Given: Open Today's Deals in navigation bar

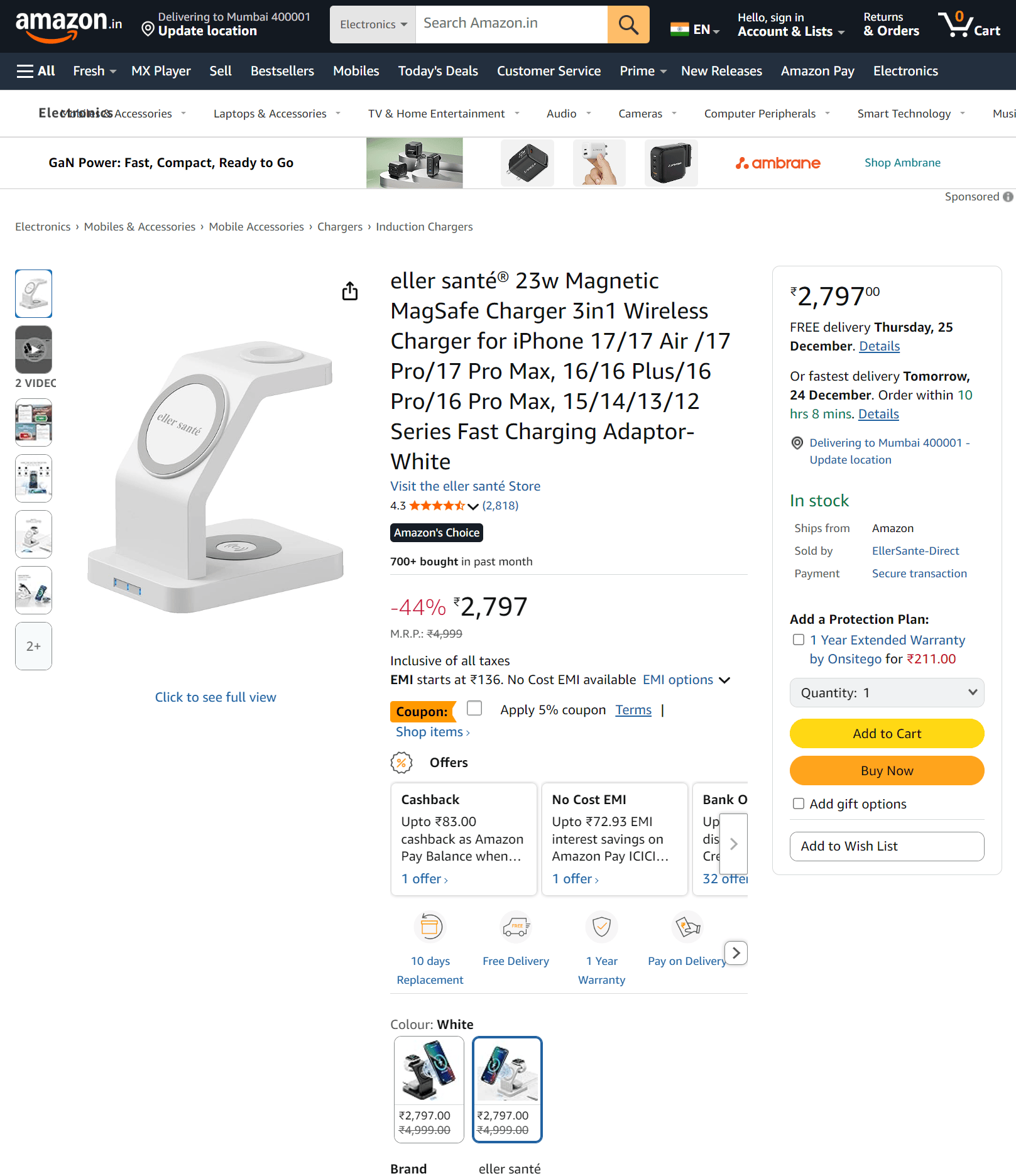Looking at the screenshot, I should [438, 71].
